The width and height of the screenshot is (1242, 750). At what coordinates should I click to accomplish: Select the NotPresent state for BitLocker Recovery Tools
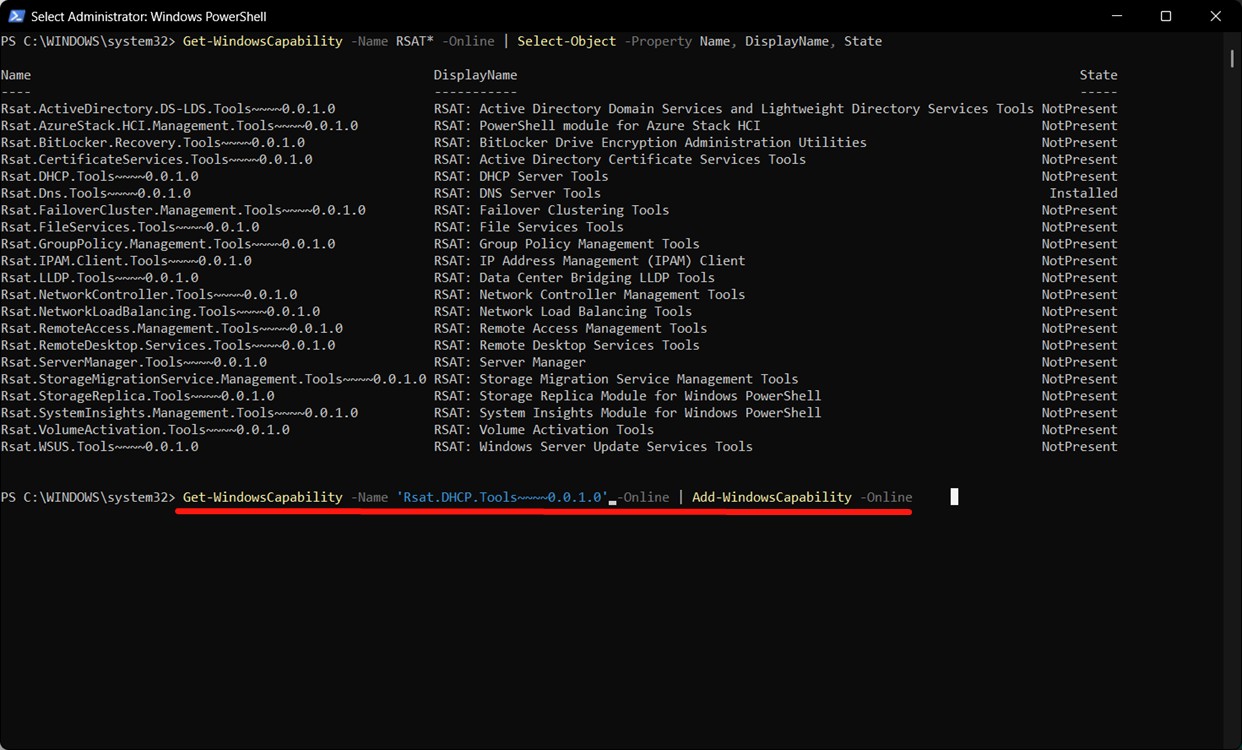coord(1080,142)
